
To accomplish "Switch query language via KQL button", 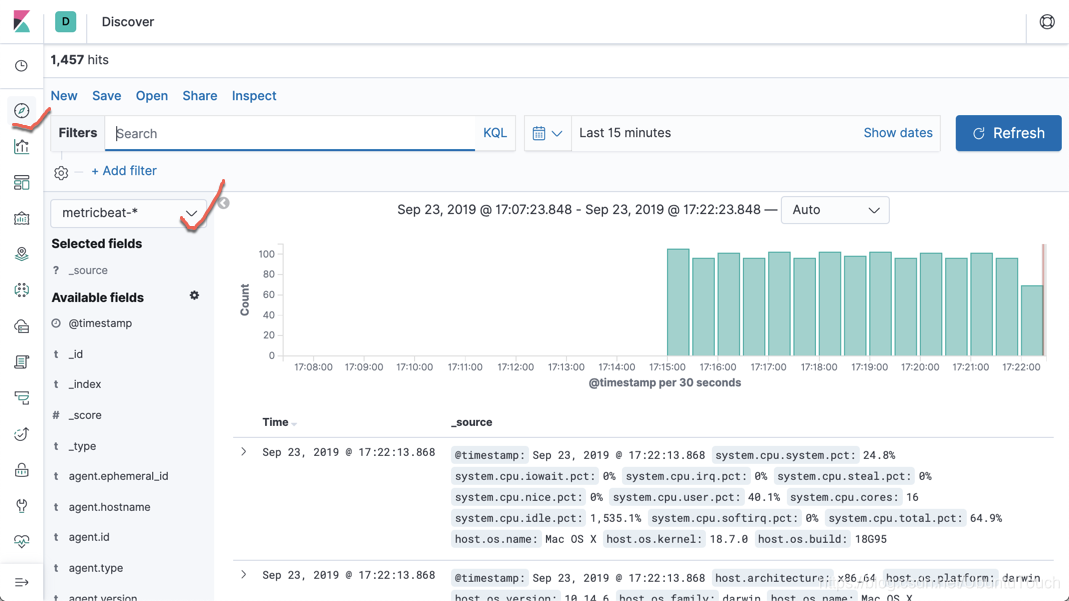I will coord(495,133).
